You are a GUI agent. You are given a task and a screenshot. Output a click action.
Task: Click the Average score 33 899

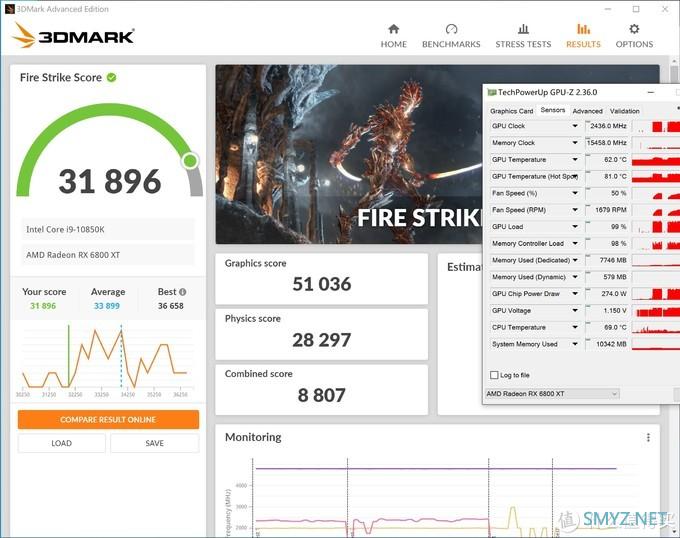point(107,306)
